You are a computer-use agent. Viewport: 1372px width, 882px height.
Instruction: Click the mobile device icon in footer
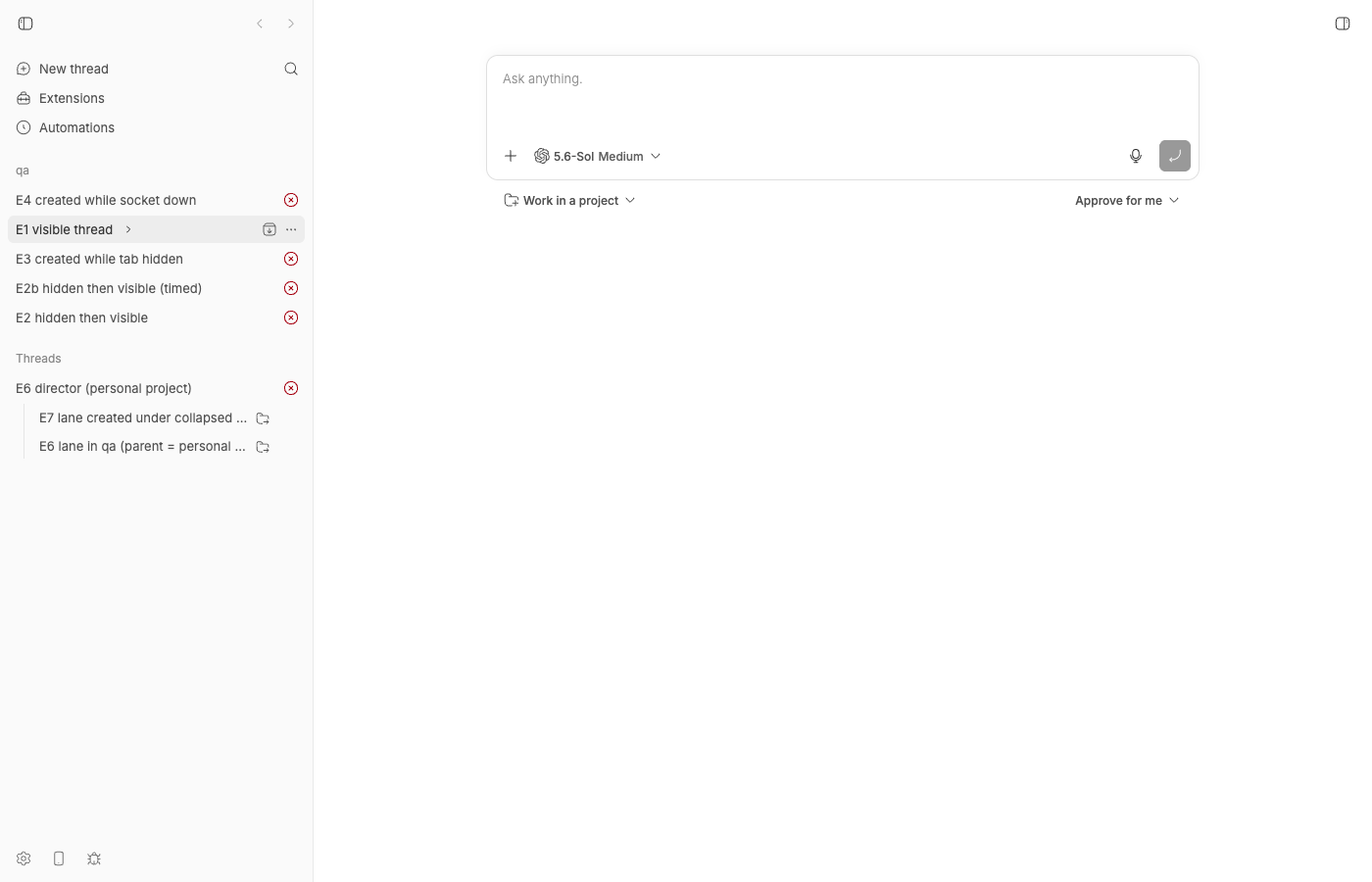click(59, 858)
